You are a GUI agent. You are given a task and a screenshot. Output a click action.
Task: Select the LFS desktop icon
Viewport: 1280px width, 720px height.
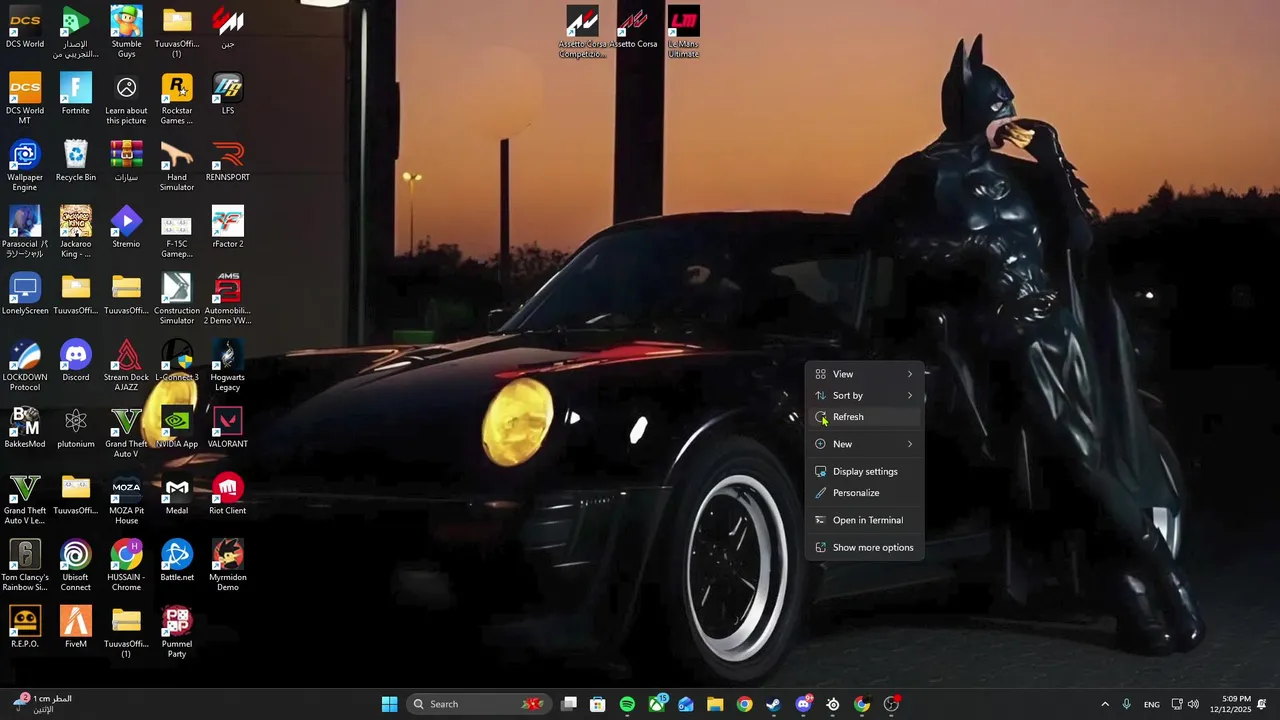pyautogui.click(x=228, y=93)
